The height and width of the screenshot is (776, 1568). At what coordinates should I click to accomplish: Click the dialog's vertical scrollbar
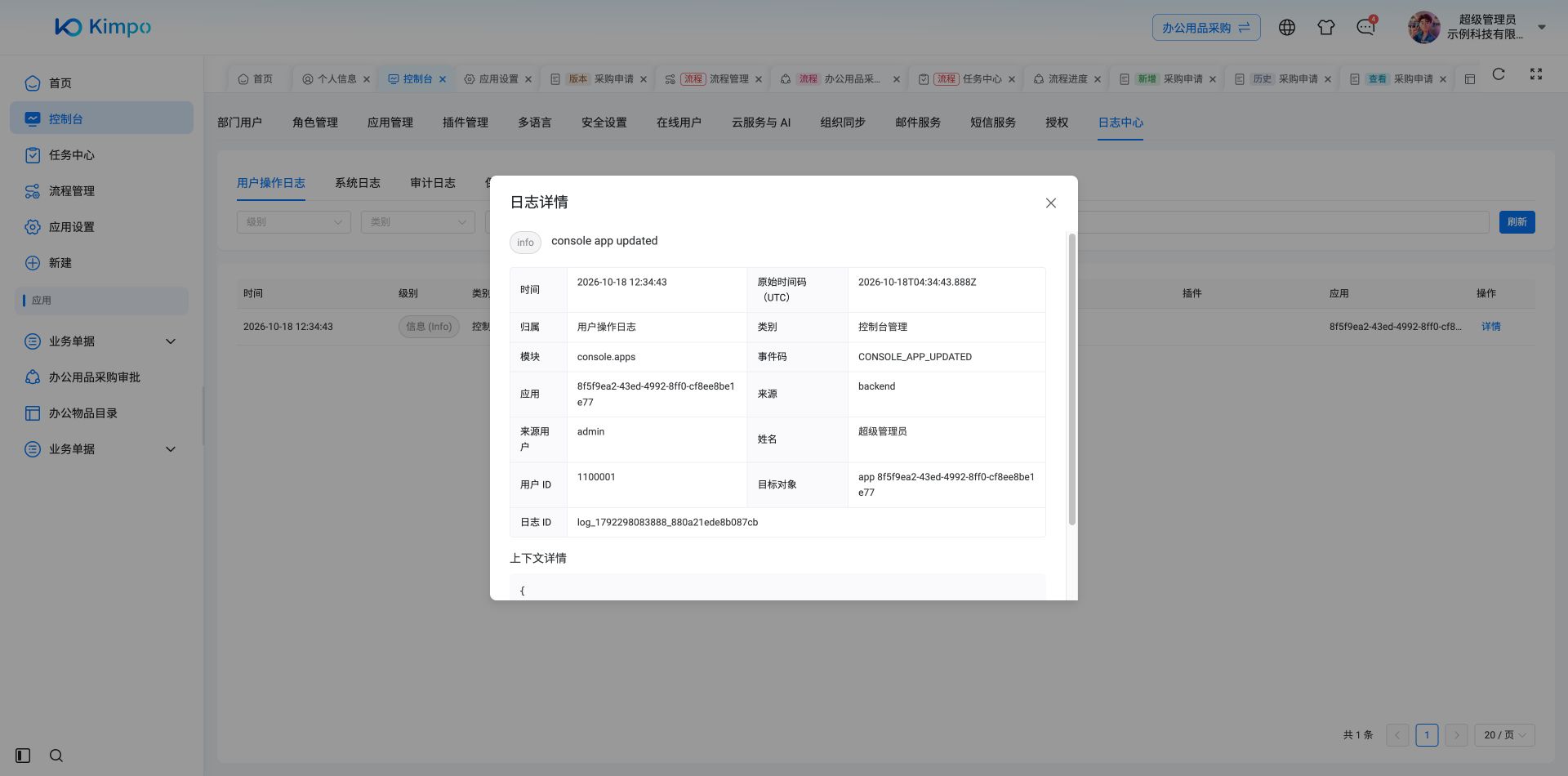[x=1072, y=379]
